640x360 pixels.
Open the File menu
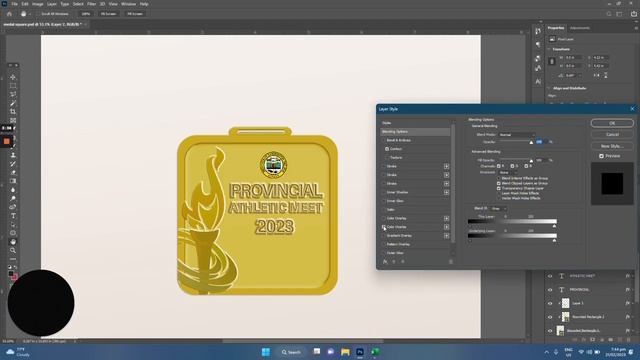tap(14, 4)
